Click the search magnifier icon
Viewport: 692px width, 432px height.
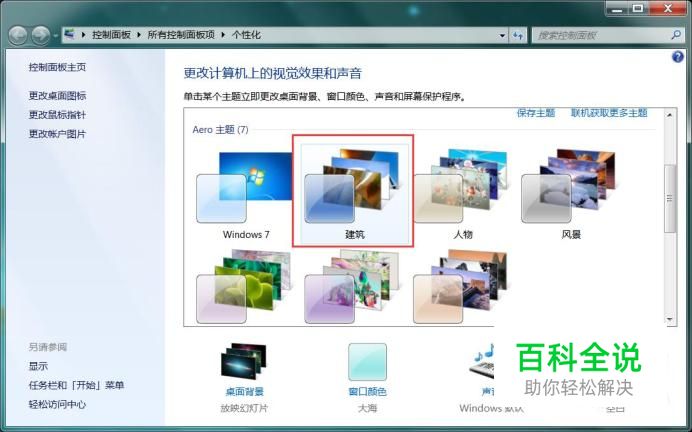click(x=676, y=35)
